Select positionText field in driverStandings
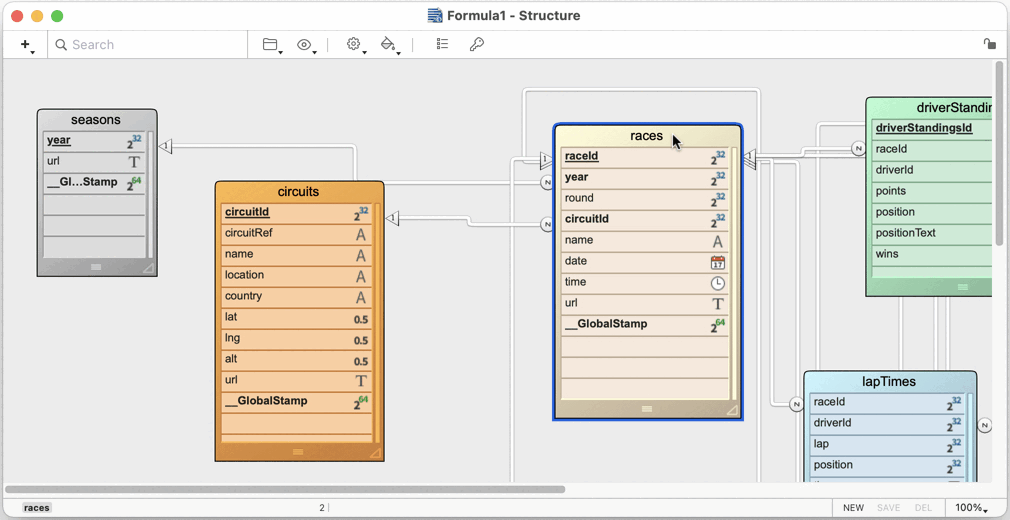1010x520 pixels. 932,233
